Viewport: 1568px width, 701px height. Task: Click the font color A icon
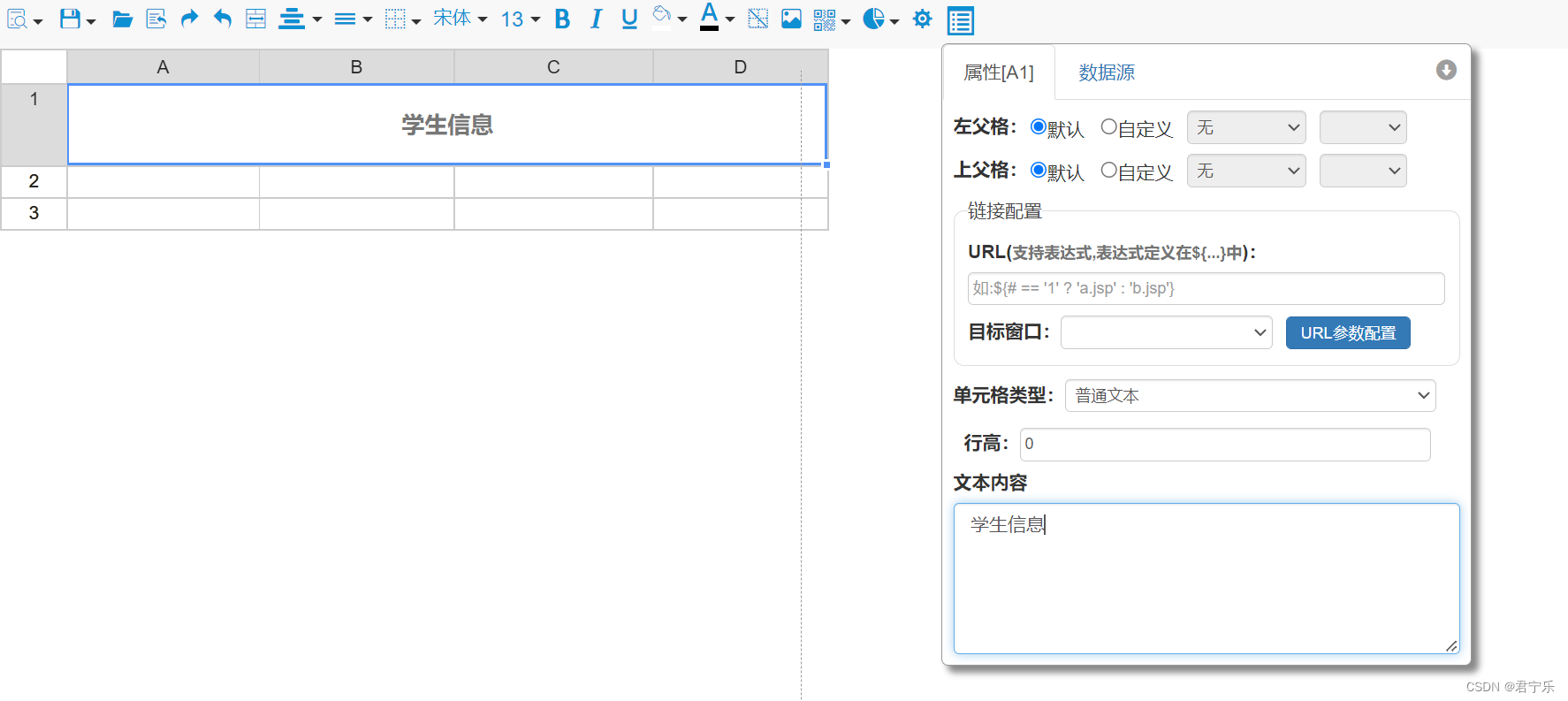[x=709, y=17]
